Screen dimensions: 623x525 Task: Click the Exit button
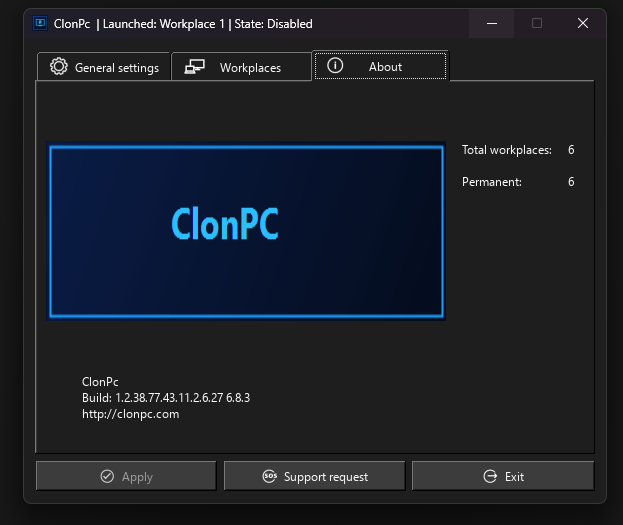[x=503, y=476]
